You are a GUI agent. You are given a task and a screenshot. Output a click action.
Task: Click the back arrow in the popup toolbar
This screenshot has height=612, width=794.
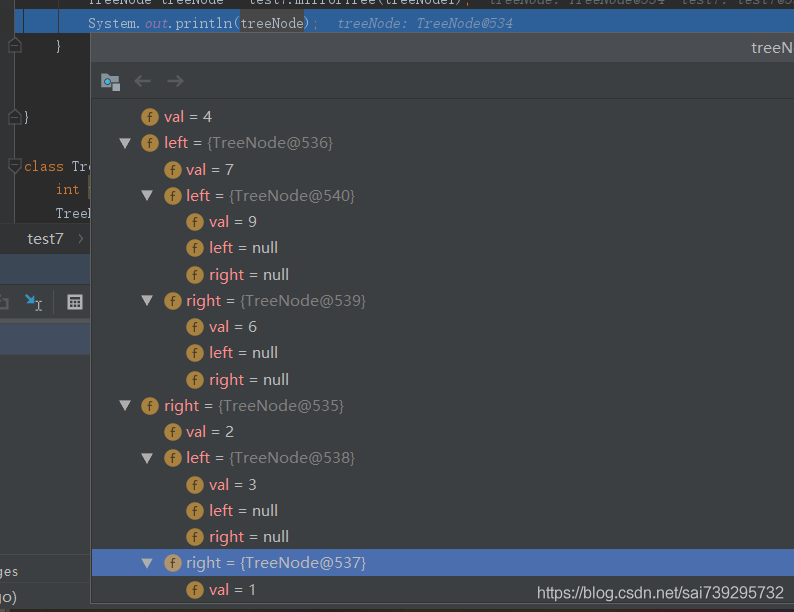[143, 81]
